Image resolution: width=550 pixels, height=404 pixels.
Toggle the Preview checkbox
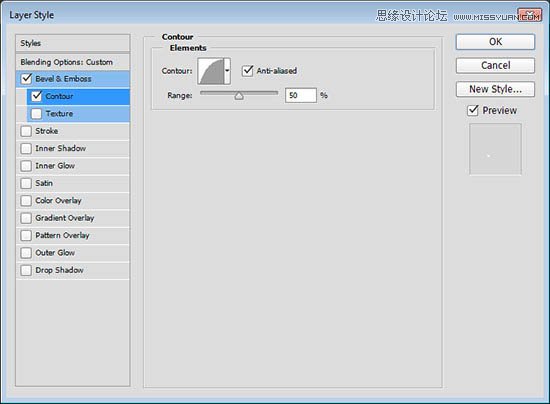tap(473, 110)
